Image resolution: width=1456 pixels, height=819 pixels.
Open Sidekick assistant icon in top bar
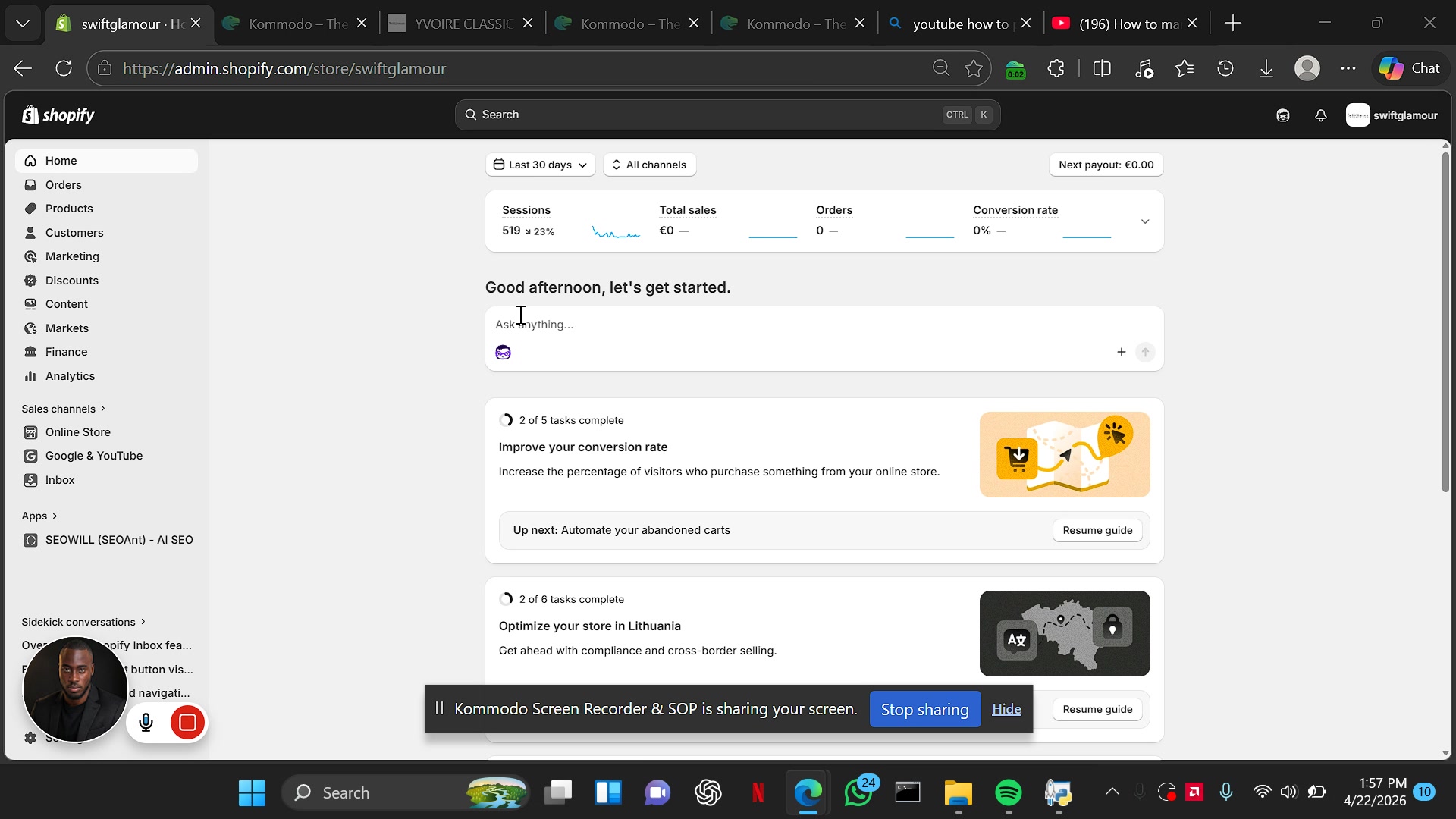click(1282, 115)
